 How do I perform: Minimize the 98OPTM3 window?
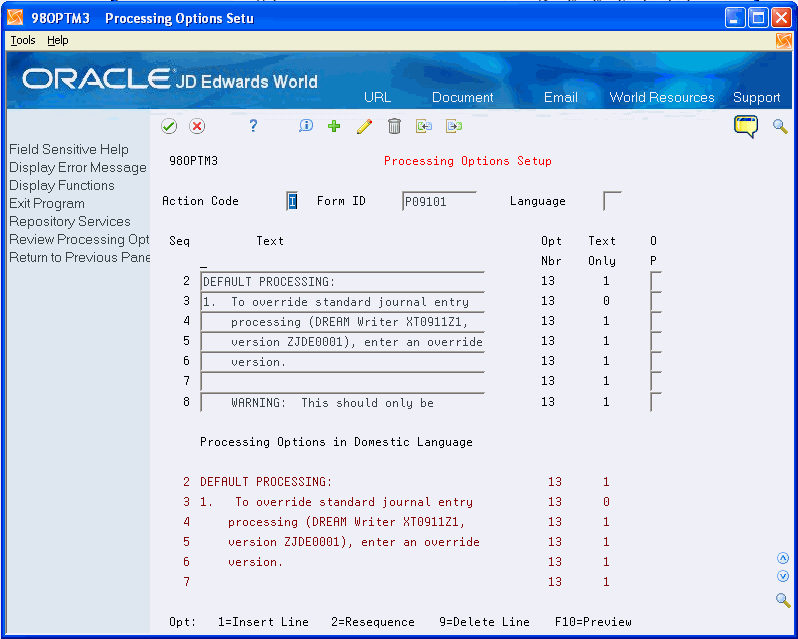(735, 18)
